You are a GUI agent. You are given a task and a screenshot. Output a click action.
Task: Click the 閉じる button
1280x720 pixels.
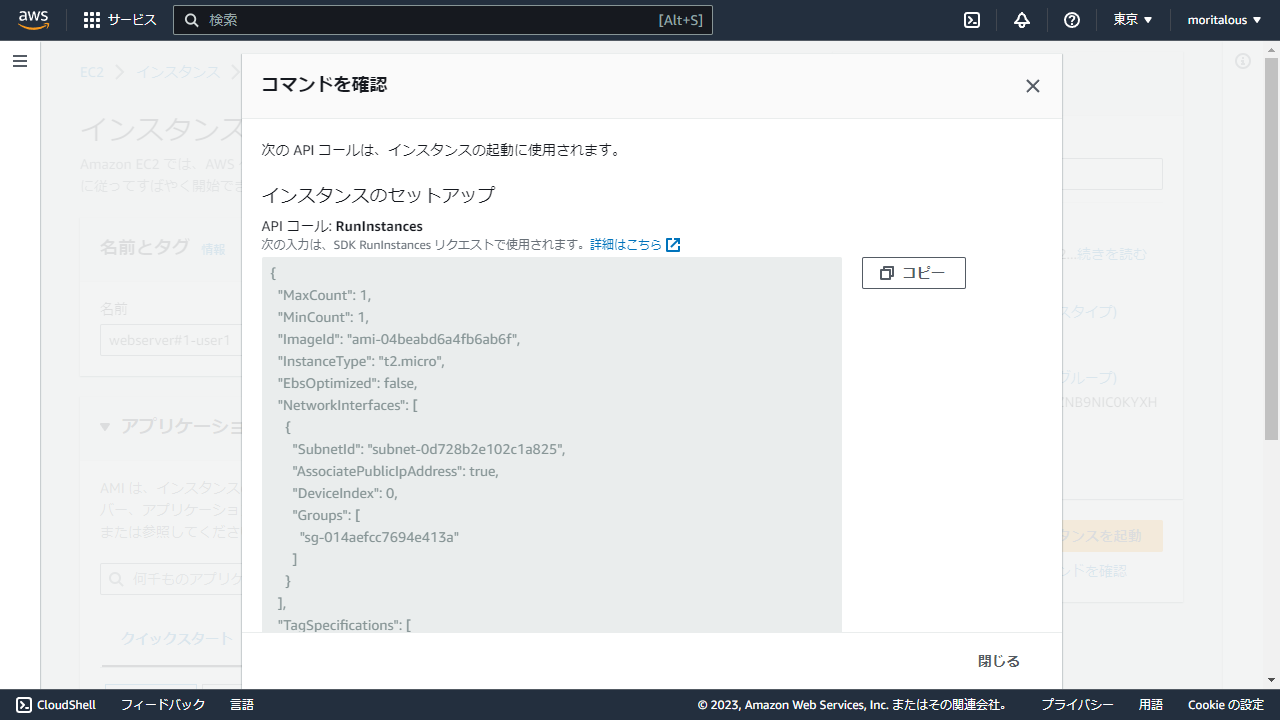click(998, 661)
